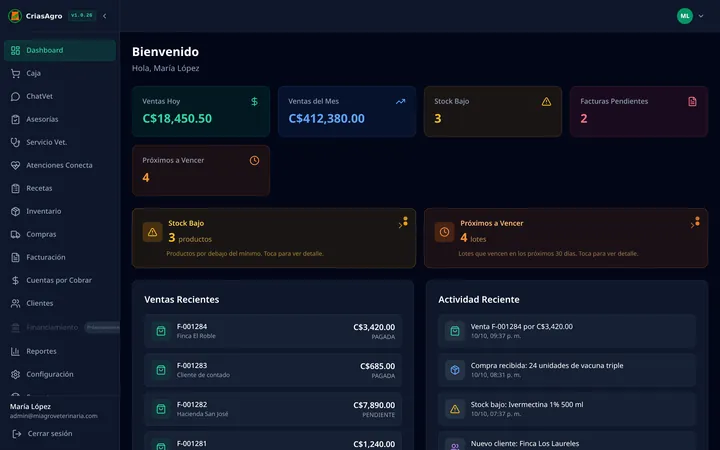The height and width of the screenshot is (450, 720).
Task: Click the Inventario box icon
Action: click(x=16, y=211)
